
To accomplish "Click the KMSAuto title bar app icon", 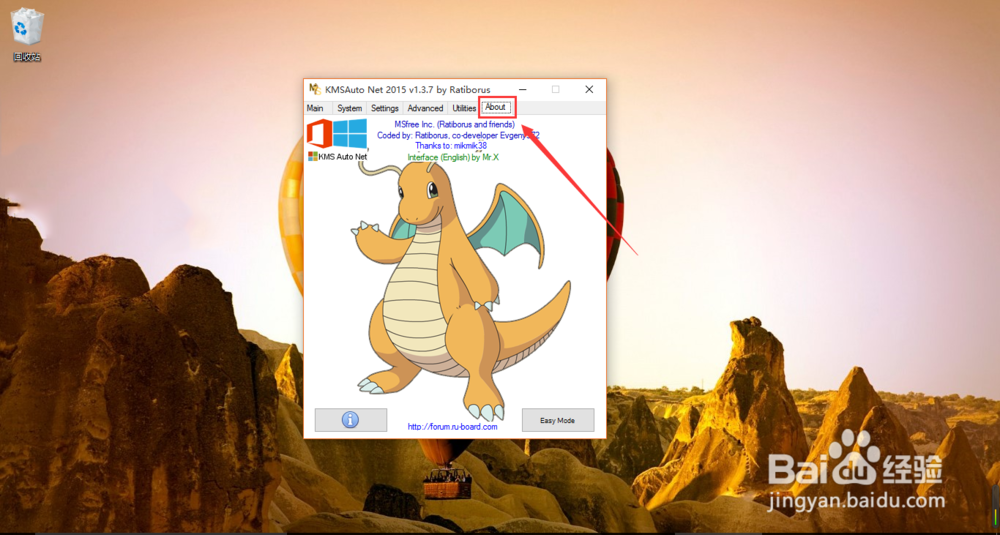I will 314,89.
